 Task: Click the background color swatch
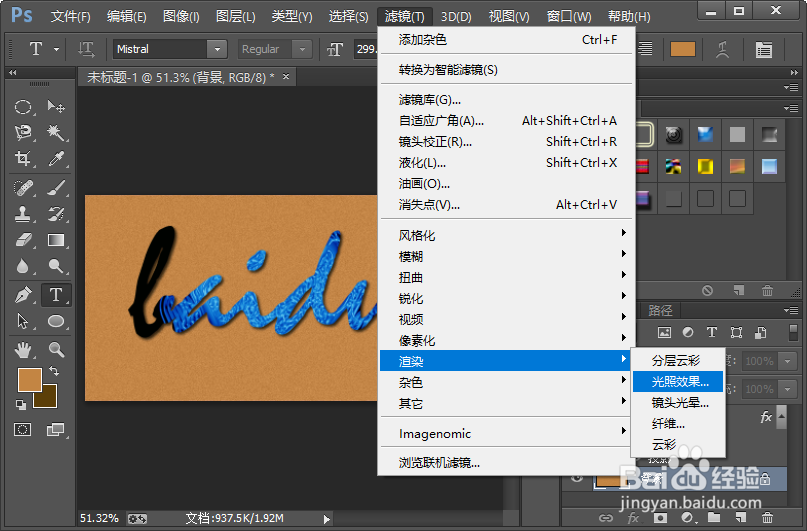pos(49,399)
